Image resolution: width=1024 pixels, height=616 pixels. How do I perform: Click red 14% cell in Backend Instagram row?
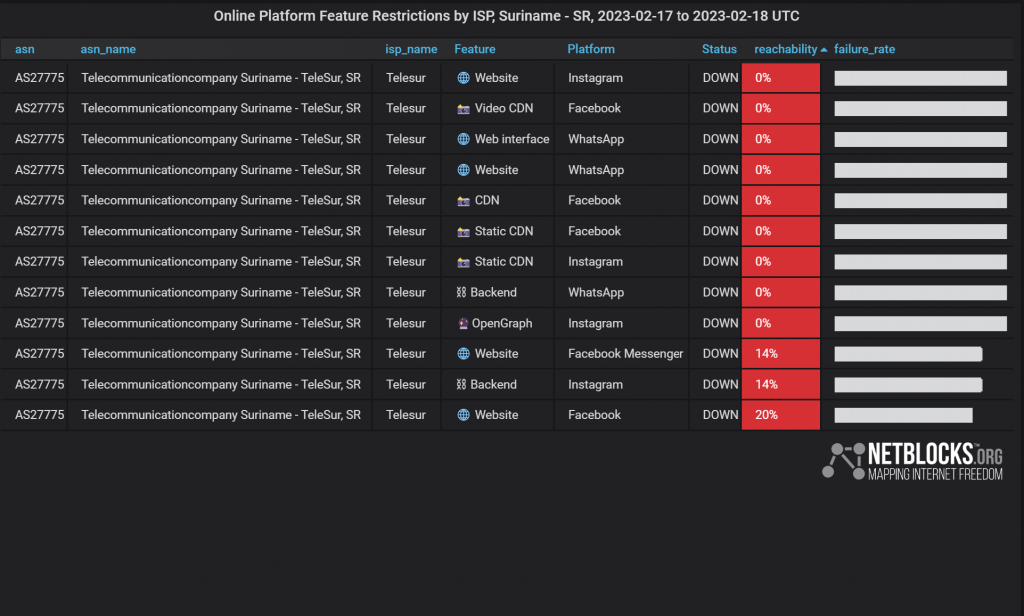point(780,384)
